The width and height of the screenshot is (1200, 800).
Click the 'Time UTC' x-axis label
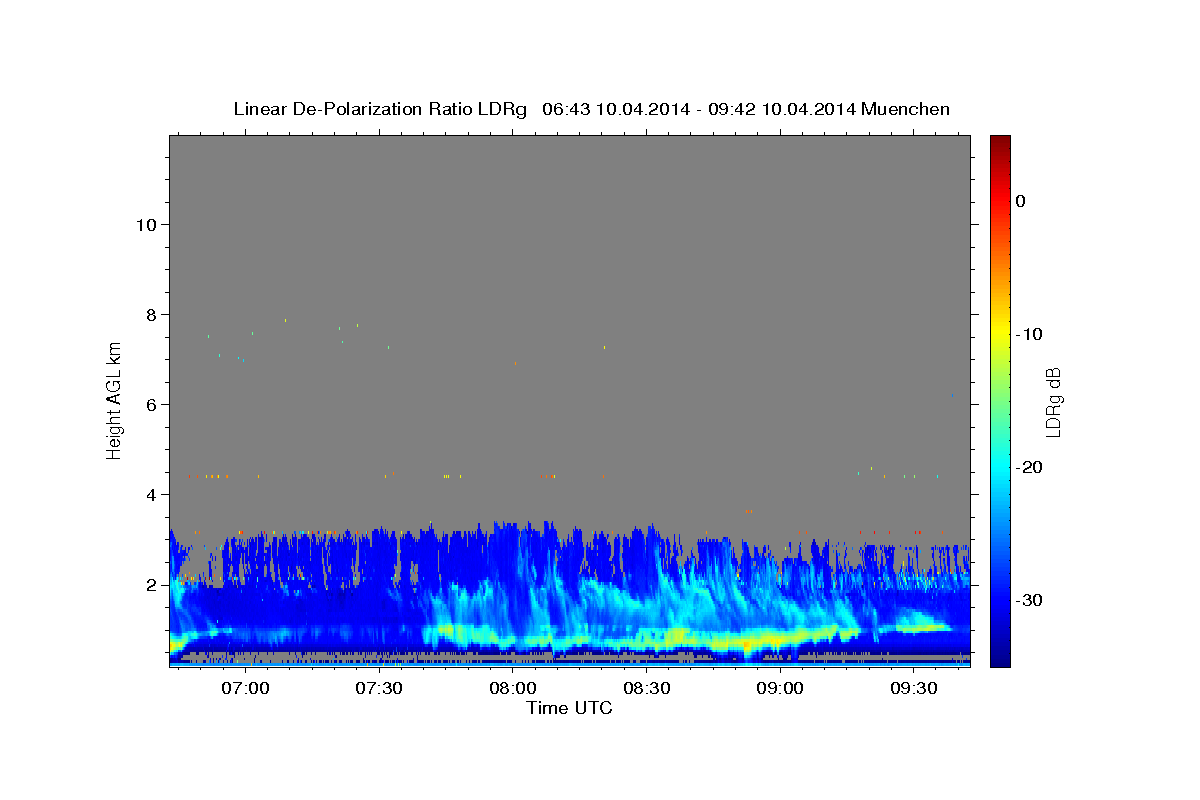click(569, 708)
